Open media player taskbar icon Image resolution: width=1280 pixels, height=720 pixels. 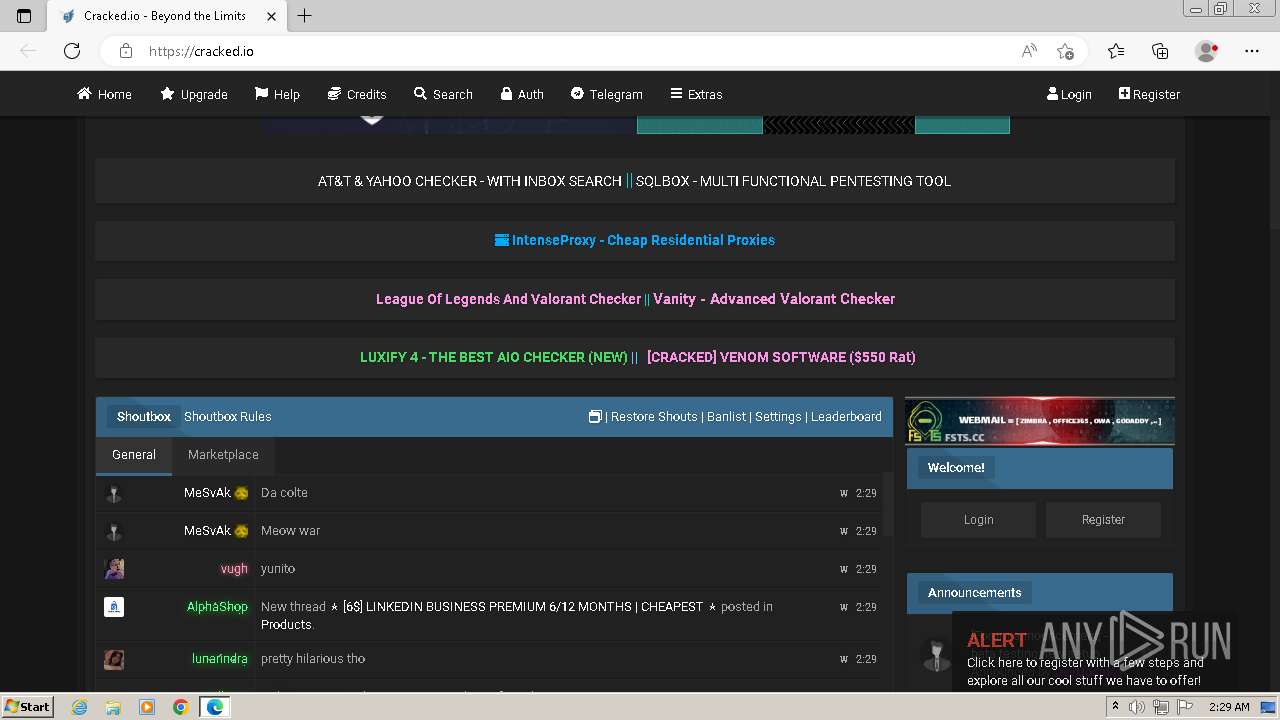pyautogui.click(x=147, y=707)
